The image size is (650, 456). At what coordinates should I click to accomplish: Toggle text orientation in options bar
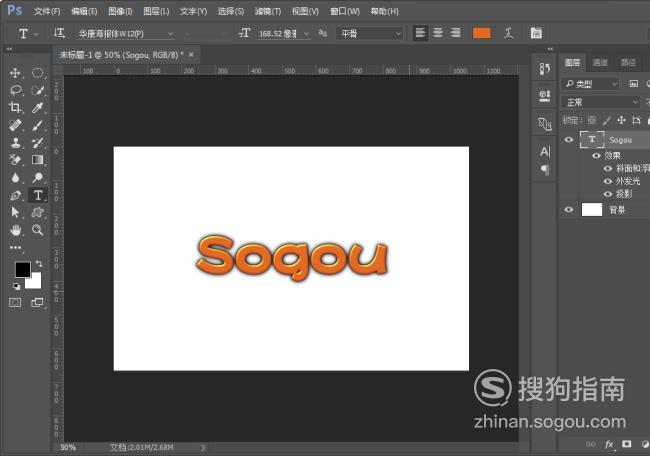59,33
